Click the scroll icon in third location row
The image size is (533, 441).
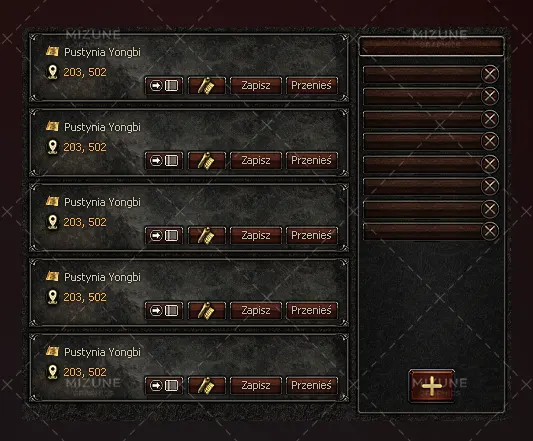point(206,235)
